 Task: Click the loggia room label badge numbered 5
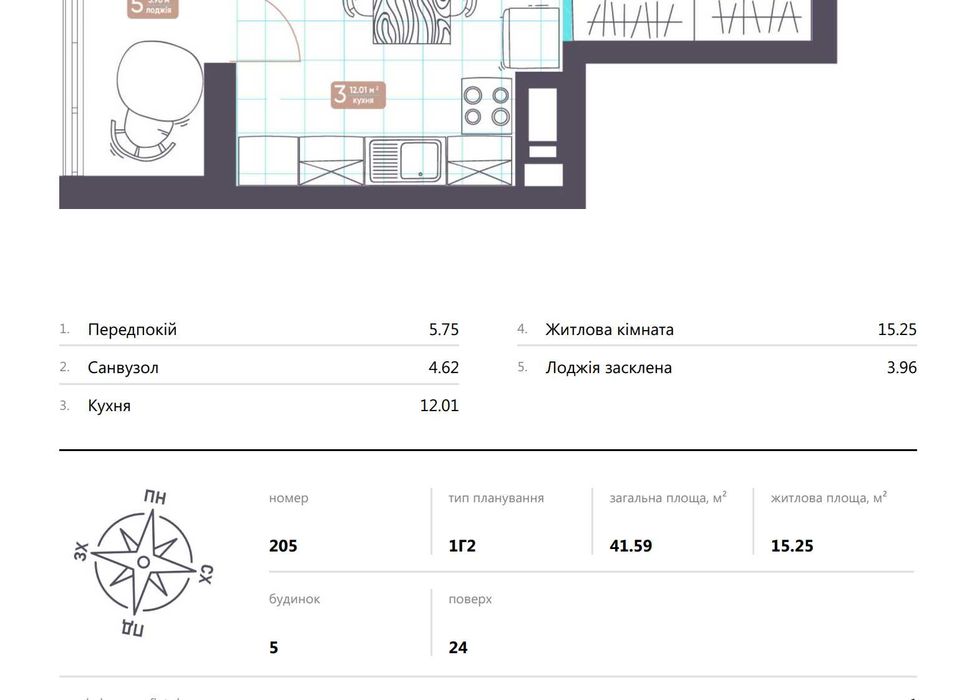152,8
